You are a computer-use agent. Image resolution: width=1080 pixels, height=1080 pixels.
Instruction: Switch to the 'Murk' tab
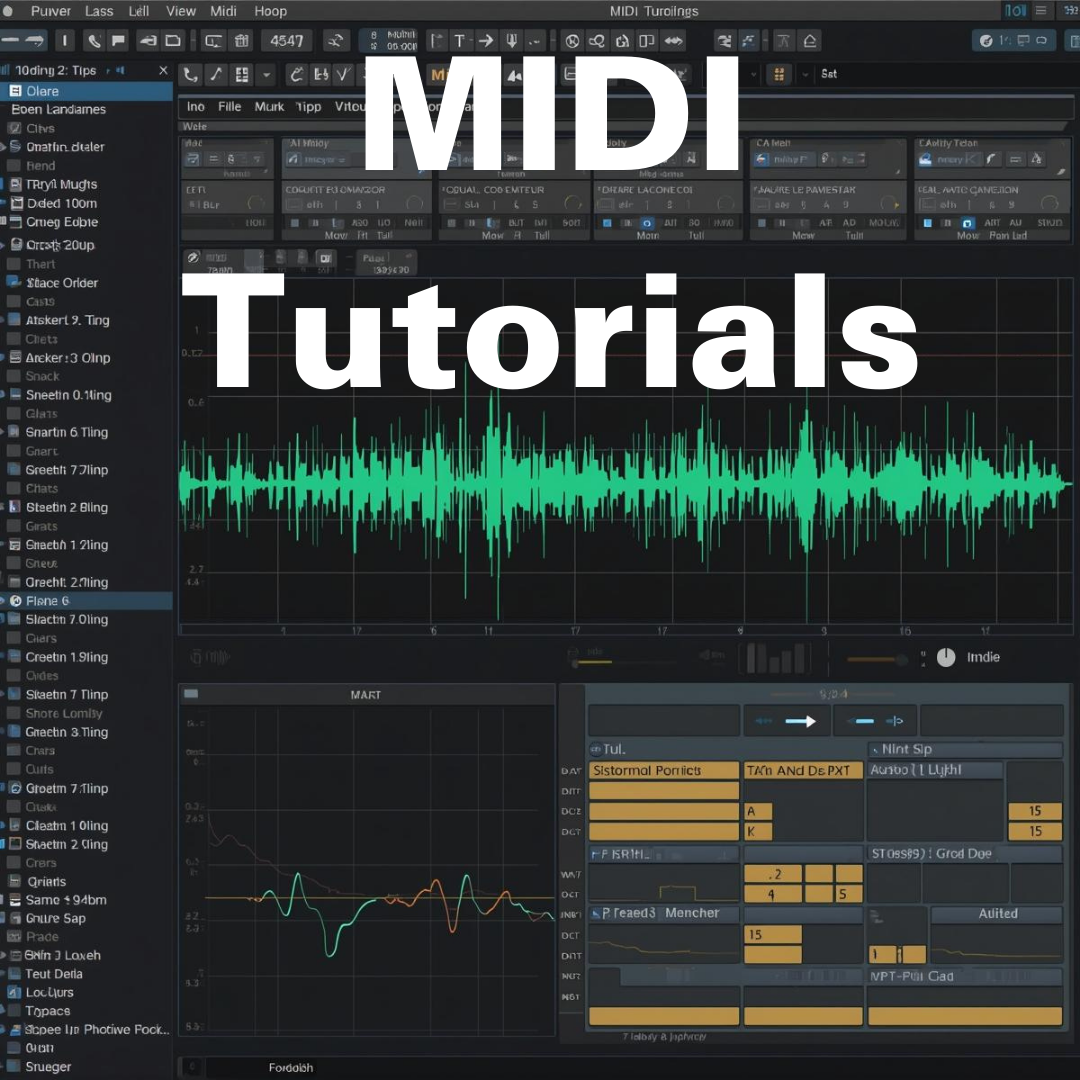pos(269,107)
